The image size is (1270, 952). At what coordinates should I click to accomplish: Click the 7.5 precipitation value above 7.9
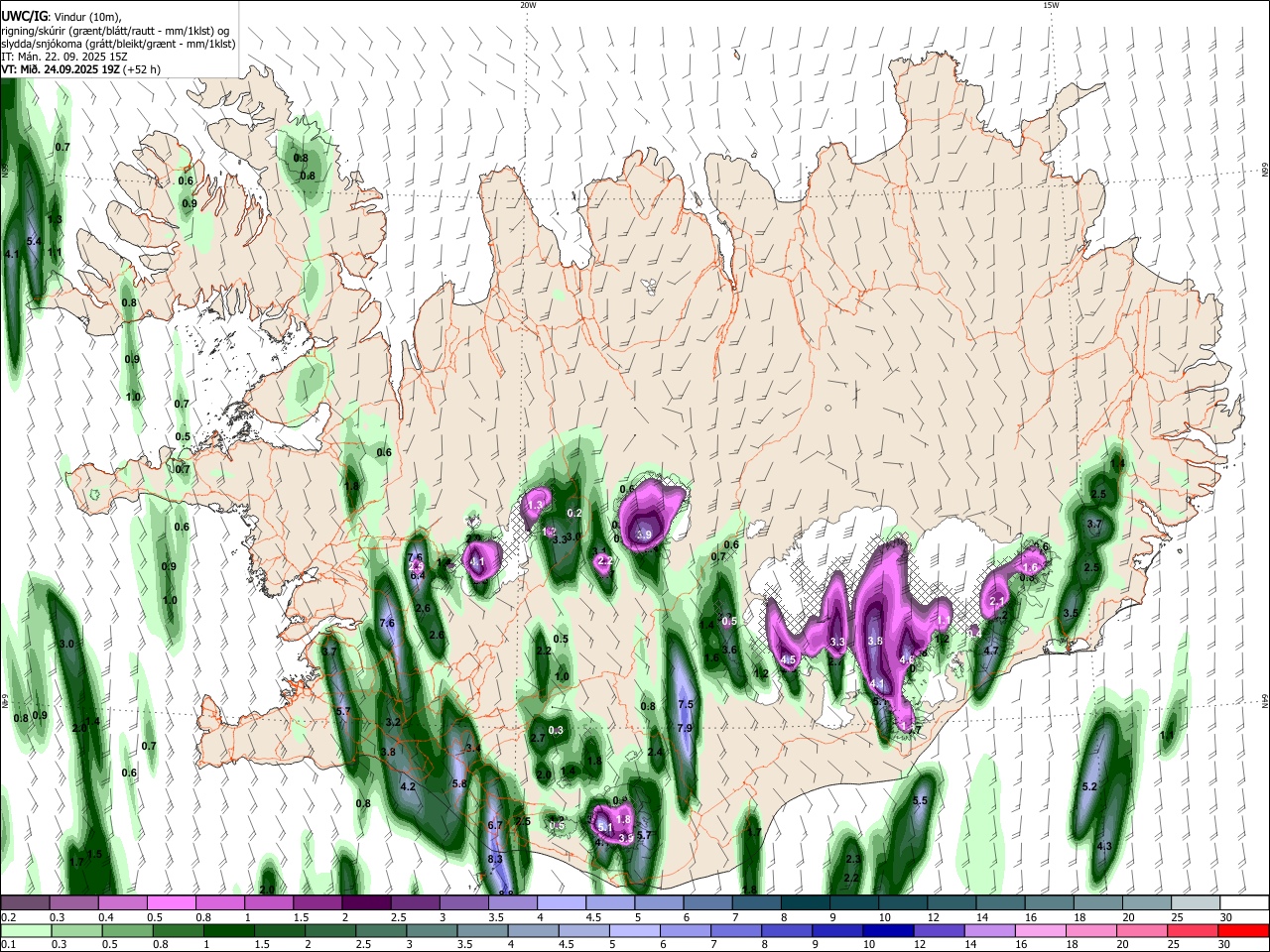coord(685,704)
